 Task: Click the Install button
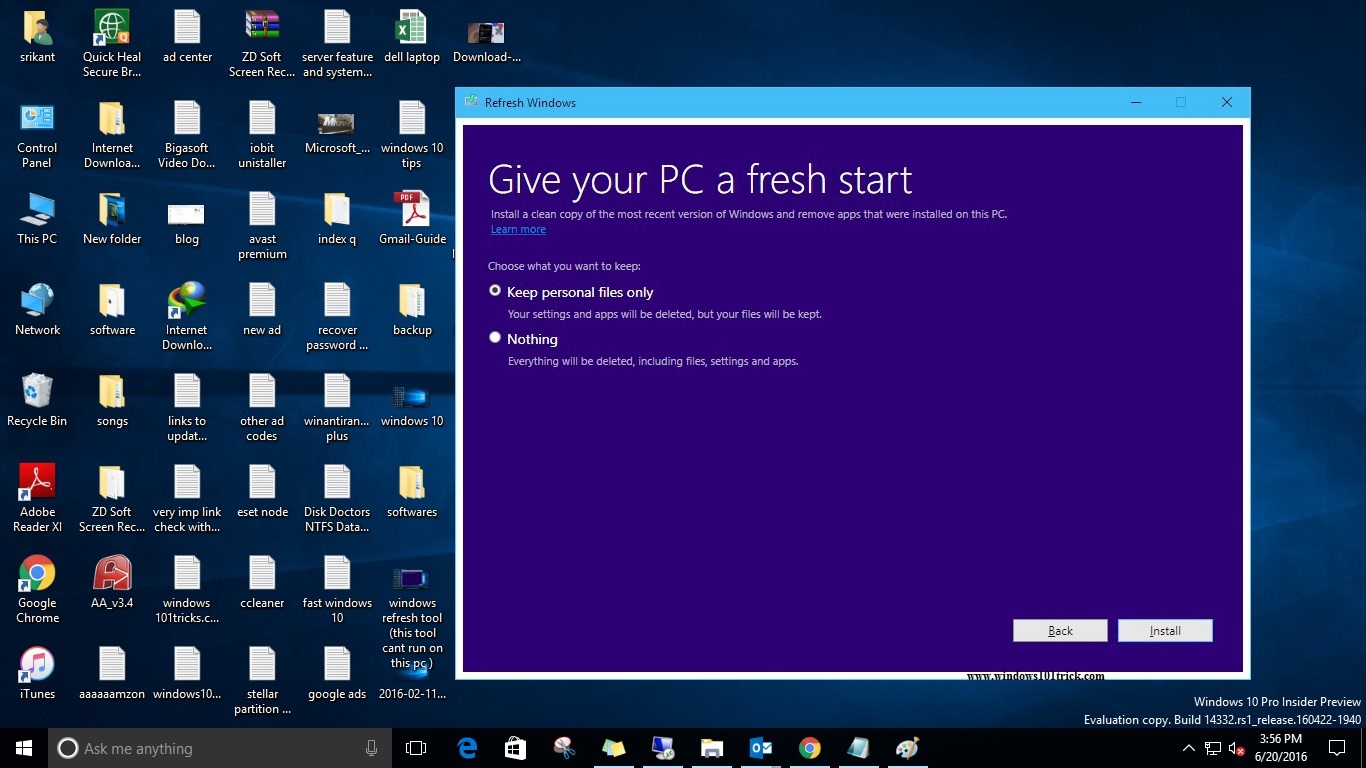(1165, 630)
